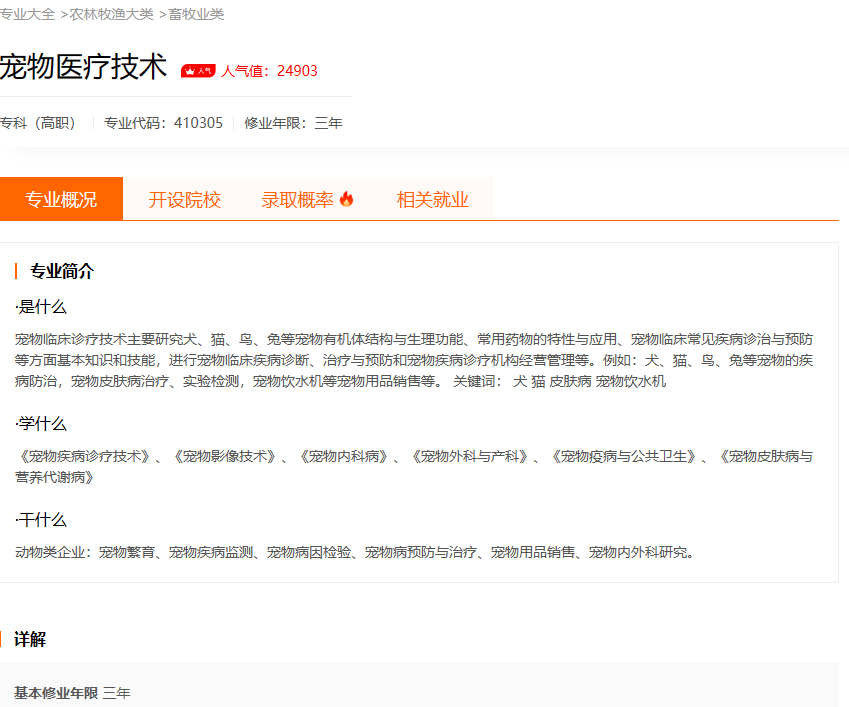Click the 专业代码: 410305 text
The image size is (849, 707).
pyautogui.click(x=164, y=123)
